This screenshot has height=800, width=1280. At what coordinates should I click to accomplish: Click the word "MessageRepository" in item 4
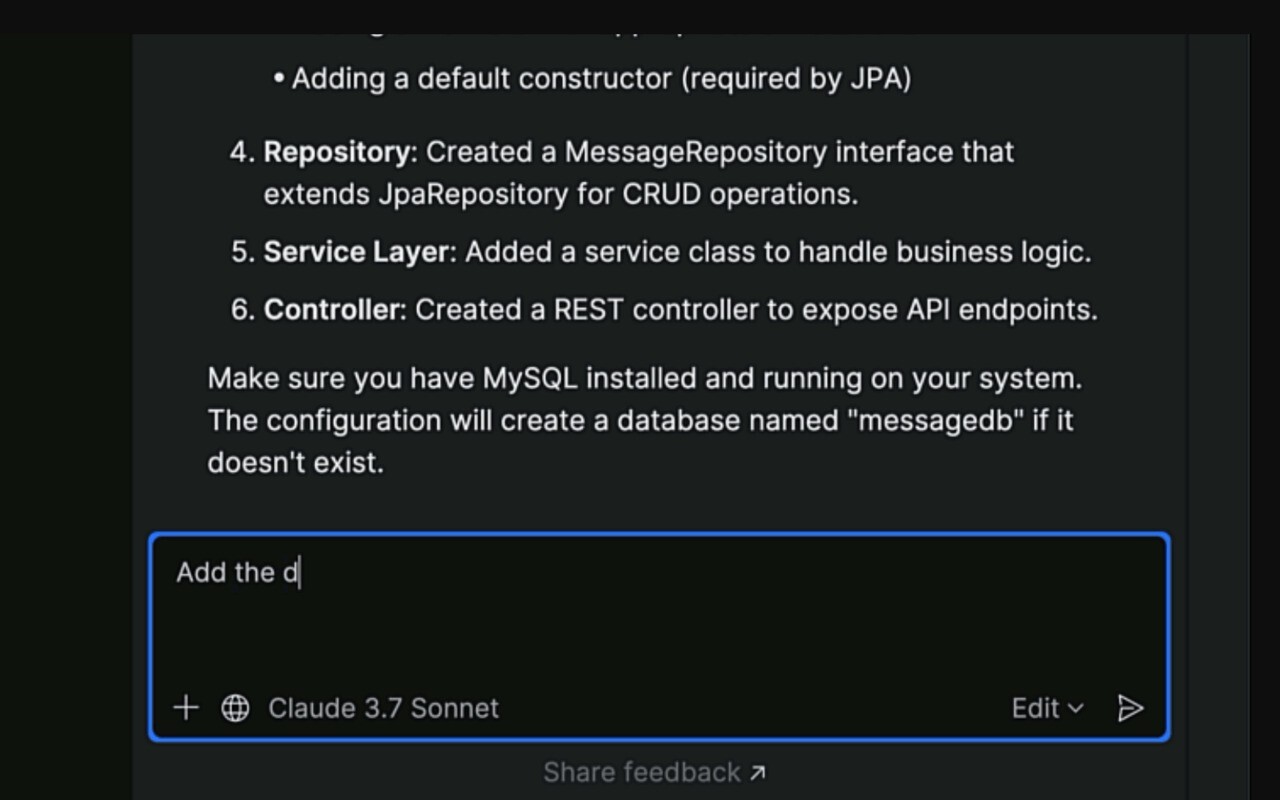(x=695, y=152)
